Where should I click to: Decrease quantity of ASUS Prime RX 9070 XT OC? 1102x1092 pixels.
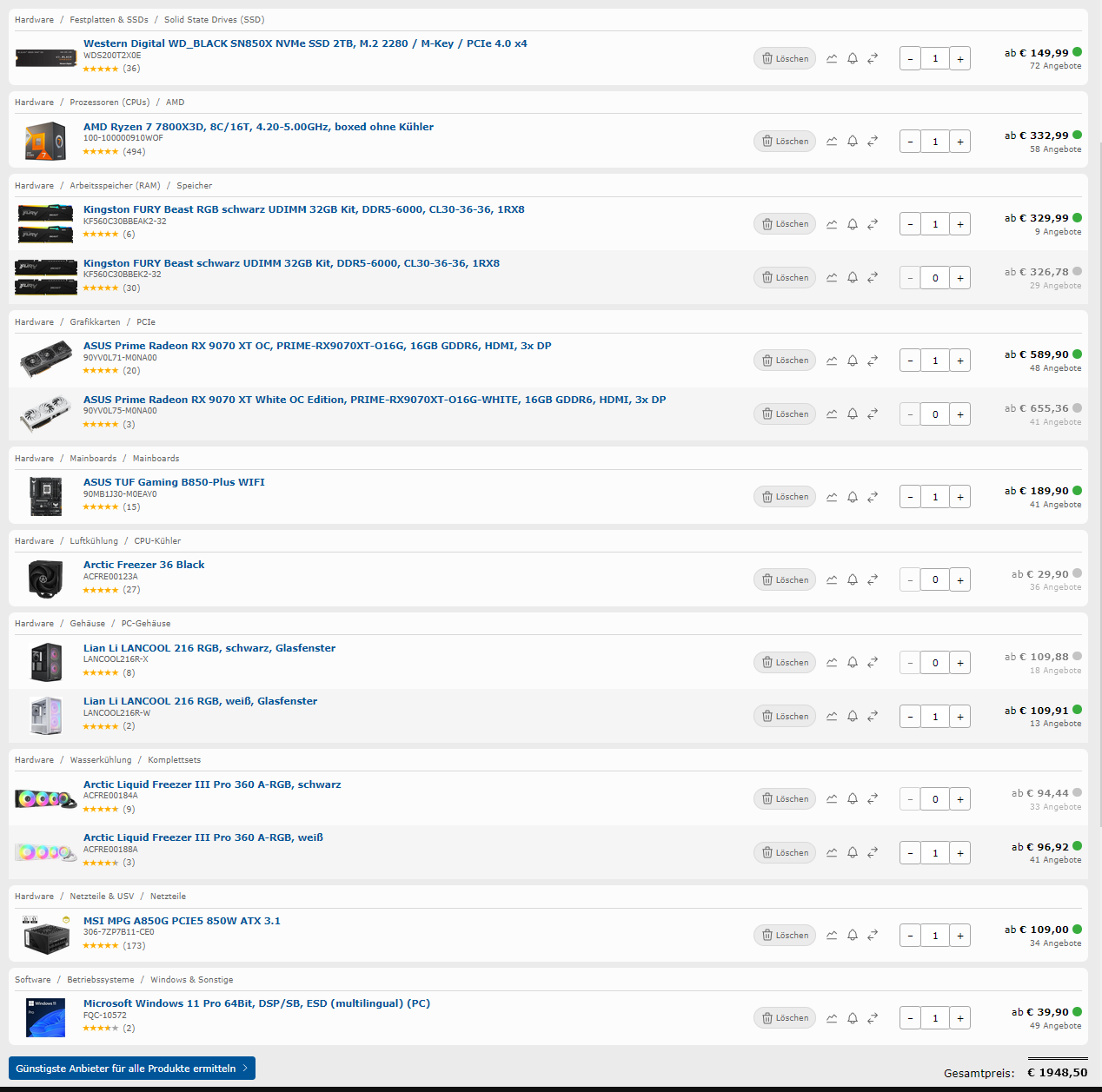pyautogui.click(x=910, y=361)
